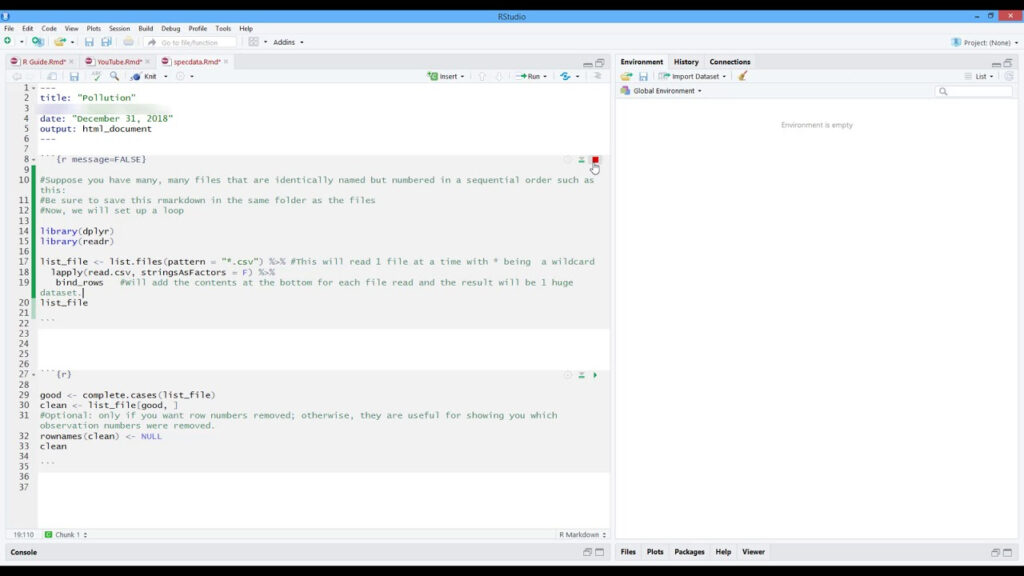Click the workspace panes grid icon
1024x576 pixels.
tap(253, 42)
